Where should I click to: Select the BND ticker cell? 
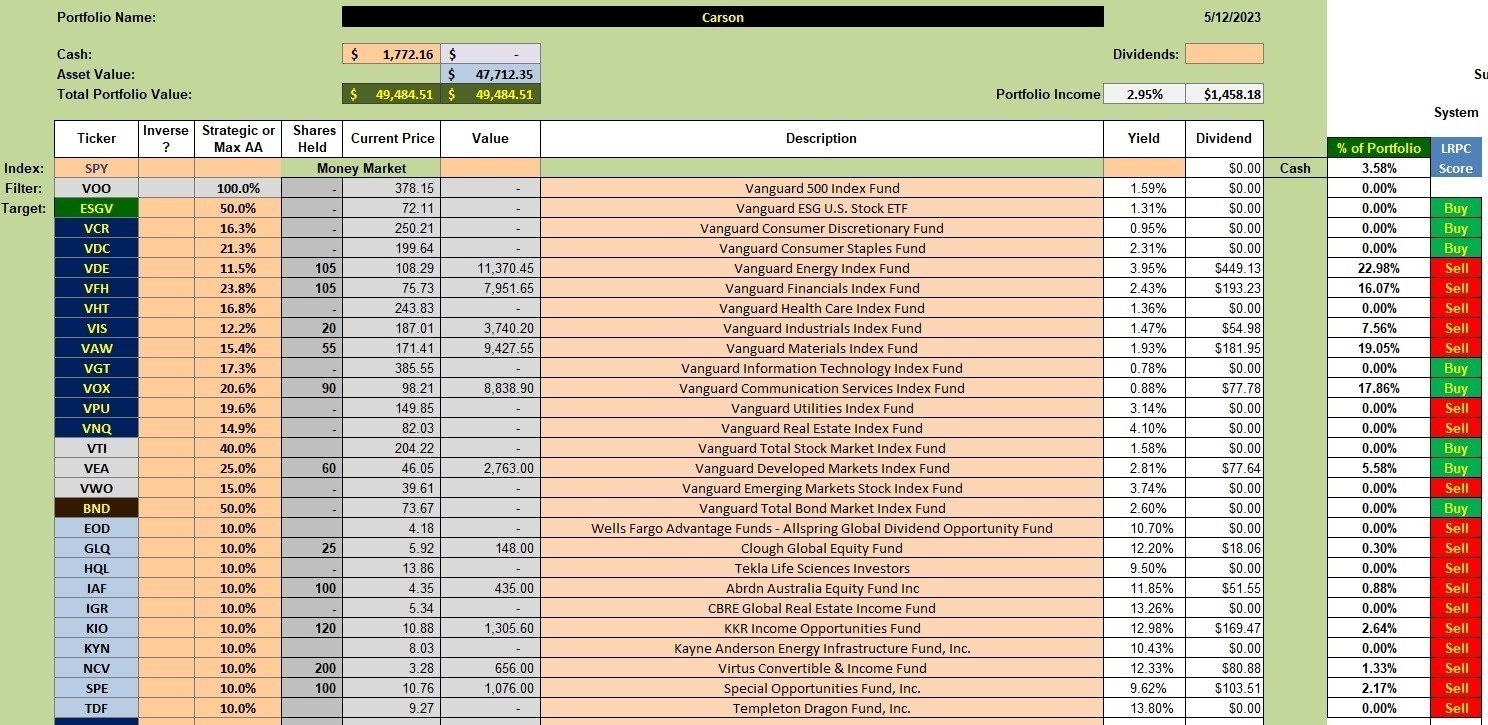96,508
